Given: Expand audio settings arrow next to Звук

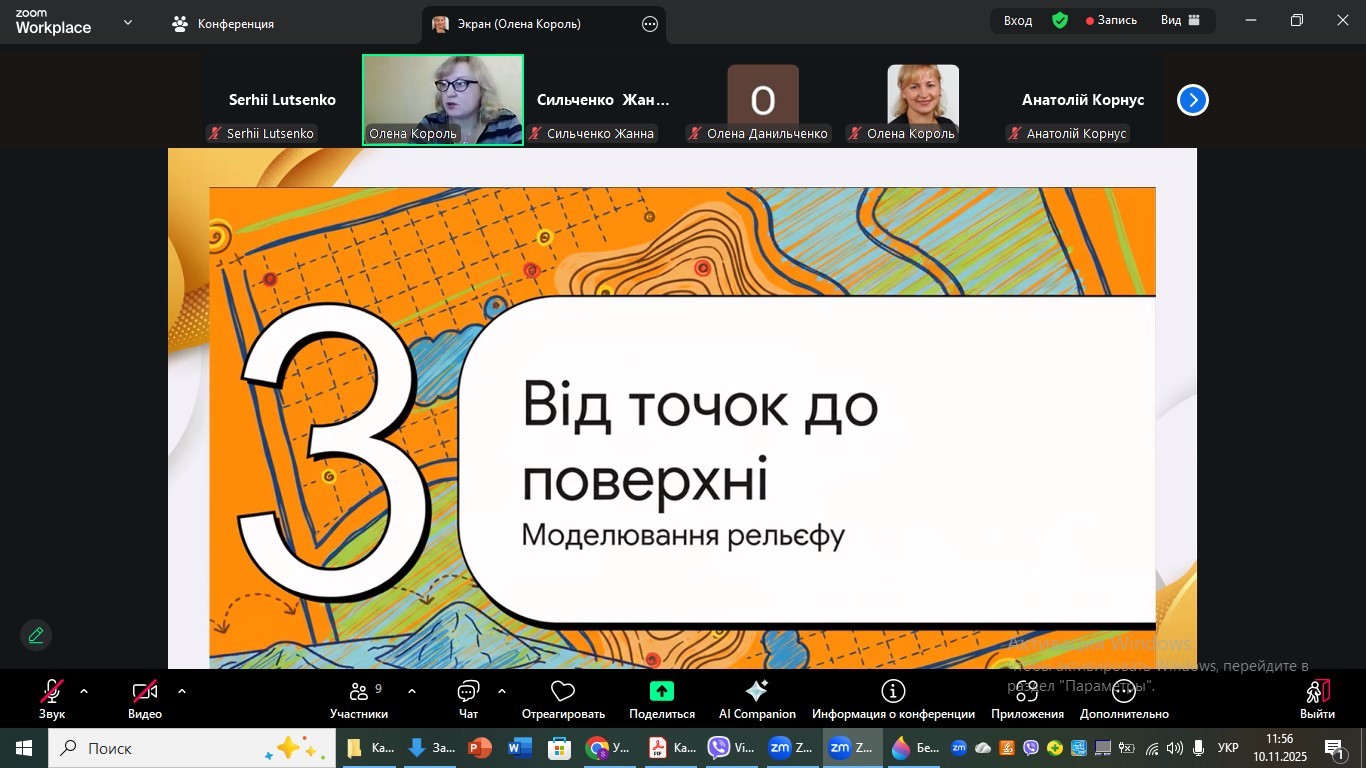Looking at the screenshot, I should pyautogui.click(x=84, y=691).
